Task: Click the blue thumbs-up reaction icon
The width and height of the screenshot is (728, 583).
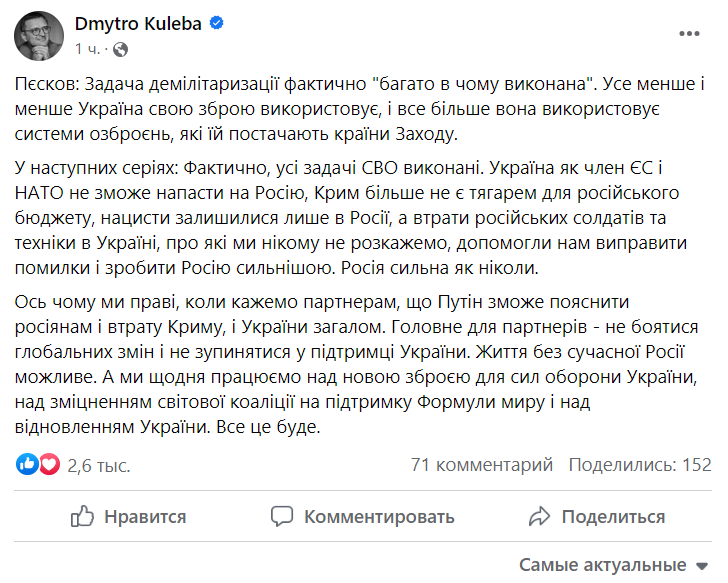Action: pos(28,464)
